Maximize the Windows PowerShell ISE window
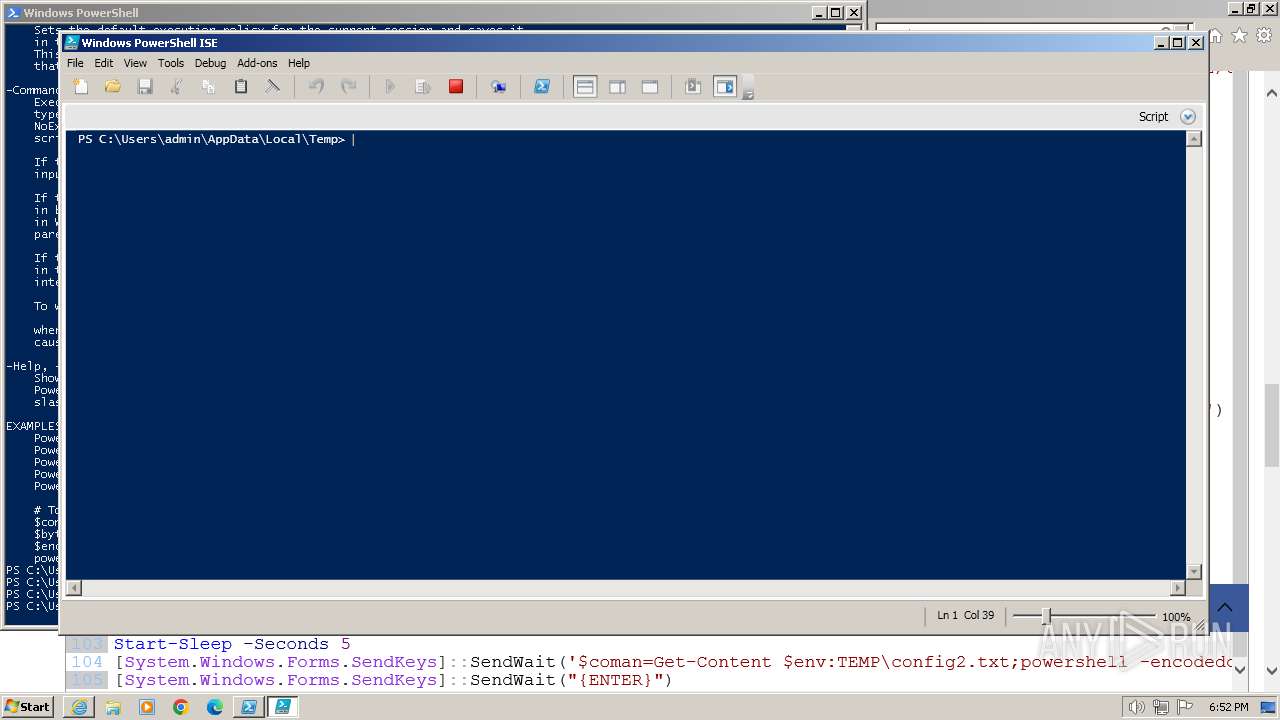Screen dimensions: 1280x720 (1178, 43)
